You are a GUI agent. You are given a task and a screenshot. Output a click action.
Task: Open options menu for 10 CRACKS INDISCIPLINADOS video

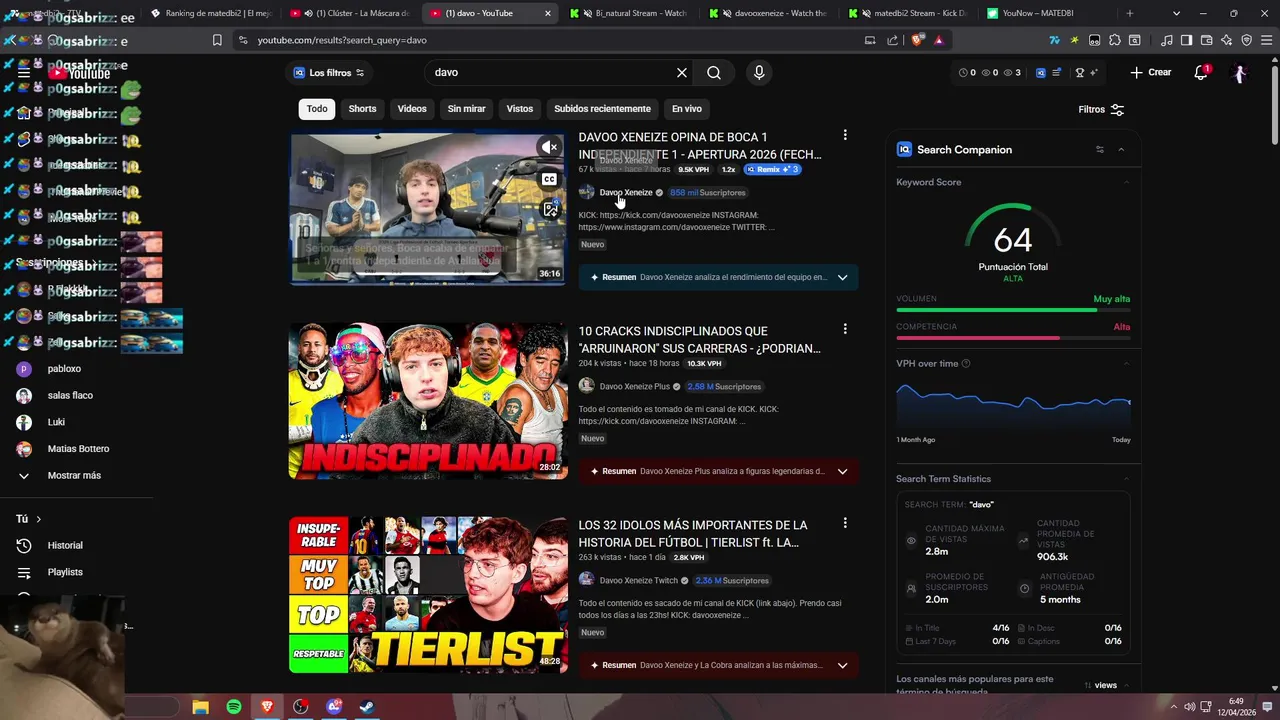pyautogui.click(x=845, y=329)
